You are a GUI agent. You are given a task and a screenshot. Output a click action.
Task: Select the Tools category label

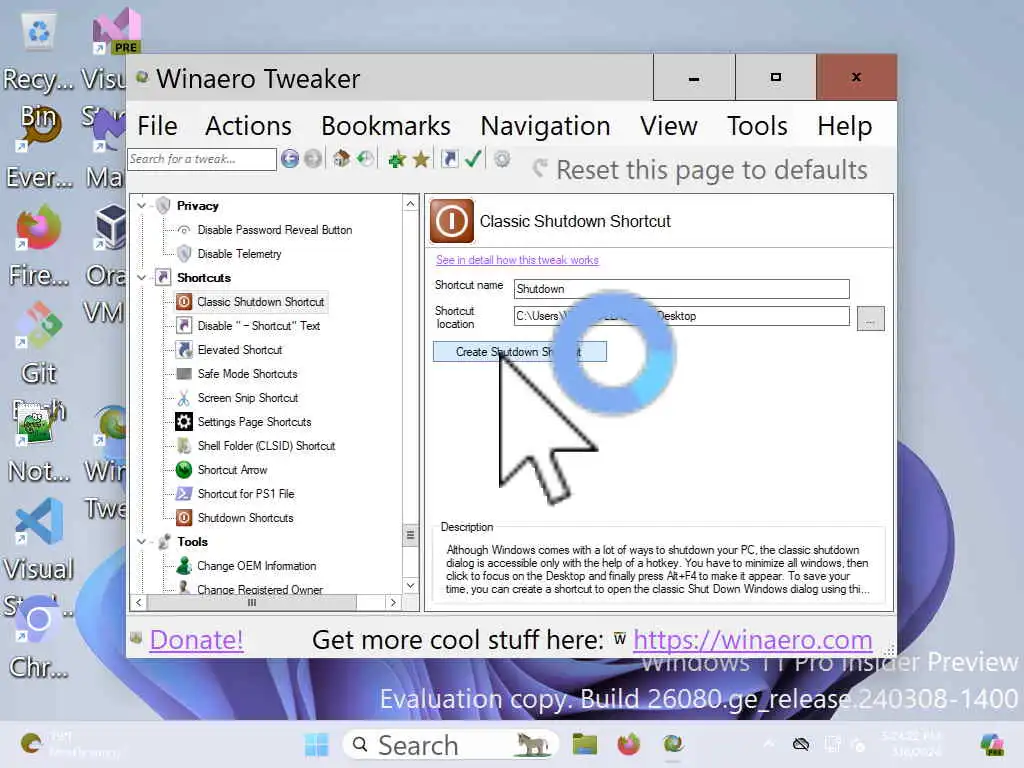coord(192,541)
